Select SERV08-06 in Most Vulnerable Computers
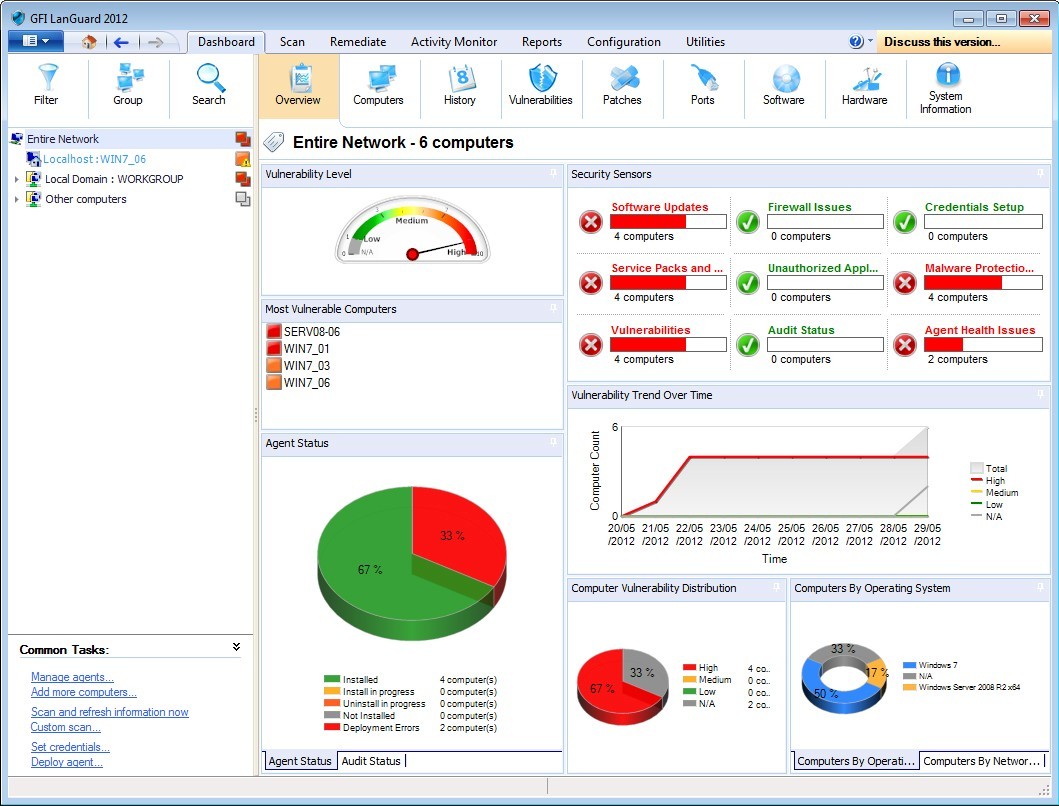This screenshot has width=1059, height=806. pyautogui.click(x=311, y=332)
